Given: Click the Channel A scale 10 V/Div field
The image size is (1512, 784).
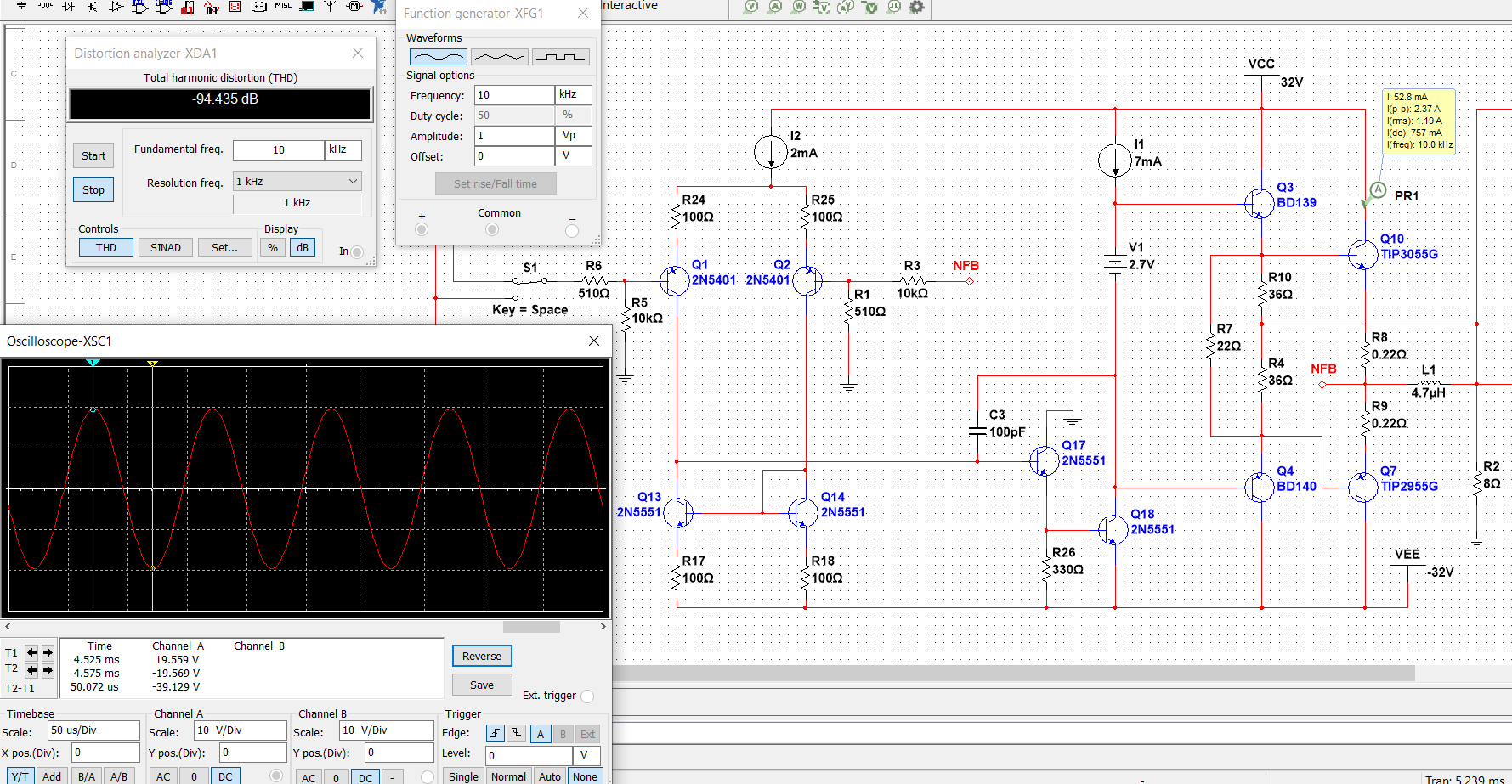Looking at the screenshot, I should tap(241, 730).
